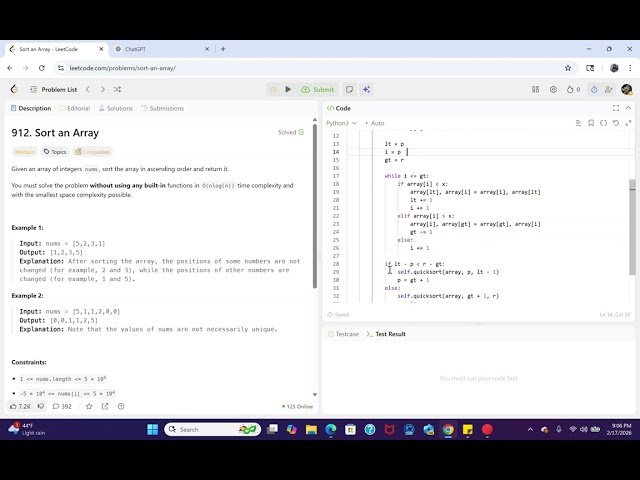Switch to the Description tab
The image size is (640, 480).
click(31, 108)
